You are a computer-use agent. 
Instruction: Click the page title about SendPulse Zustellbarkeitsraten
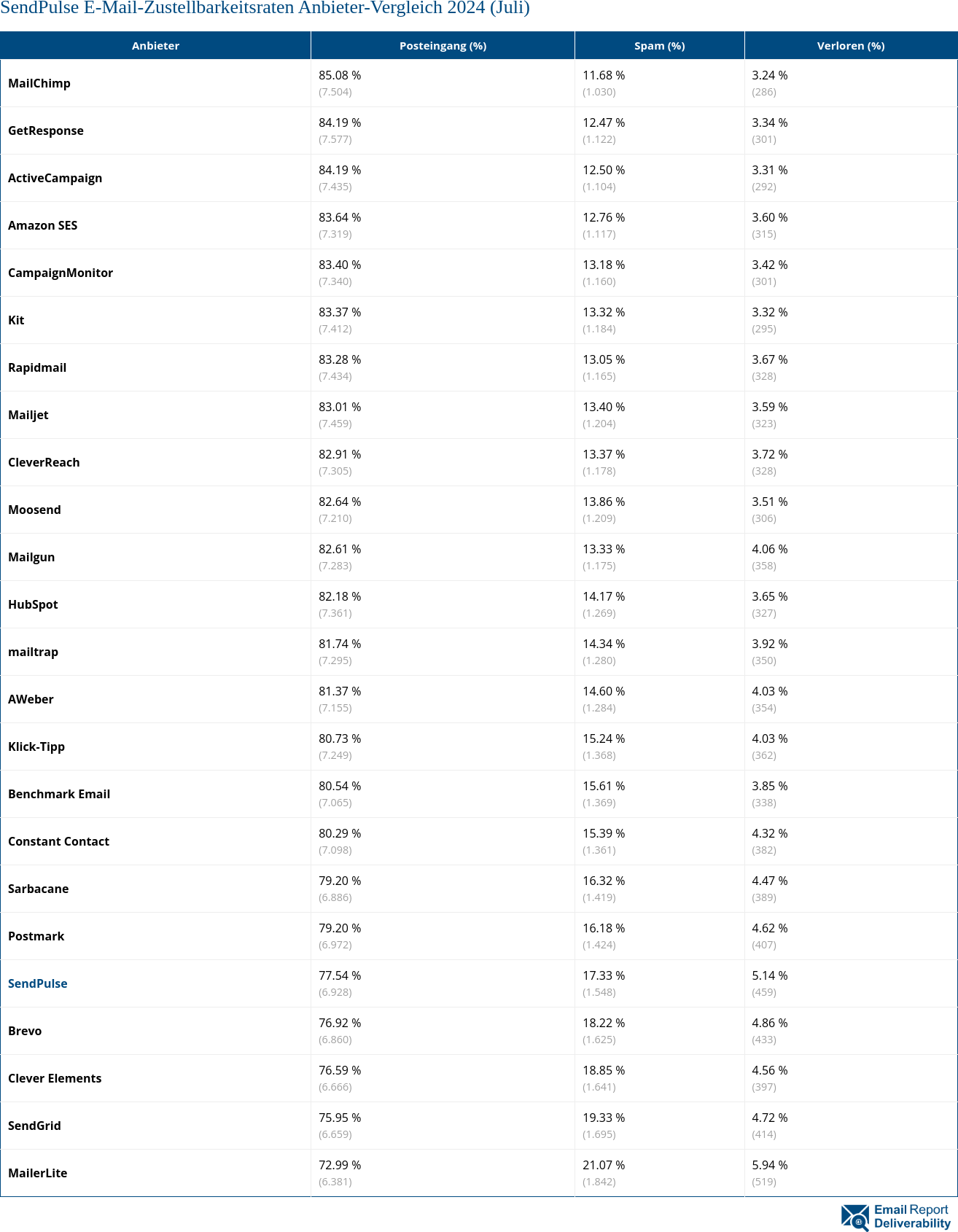(x=265, y=8)
